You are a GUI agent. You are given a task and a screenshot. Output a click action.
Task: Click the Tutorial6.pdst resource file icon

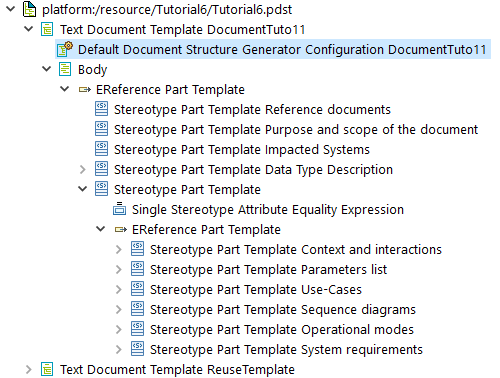29,9
